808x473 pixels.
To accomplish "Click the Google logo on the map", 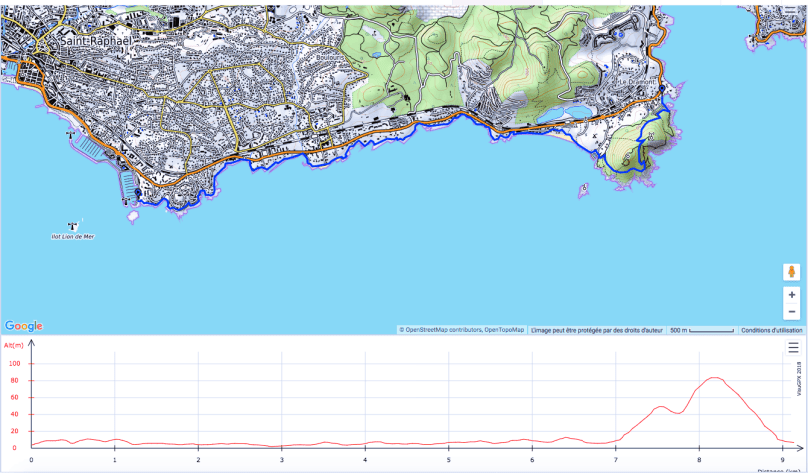I will 23,326.
